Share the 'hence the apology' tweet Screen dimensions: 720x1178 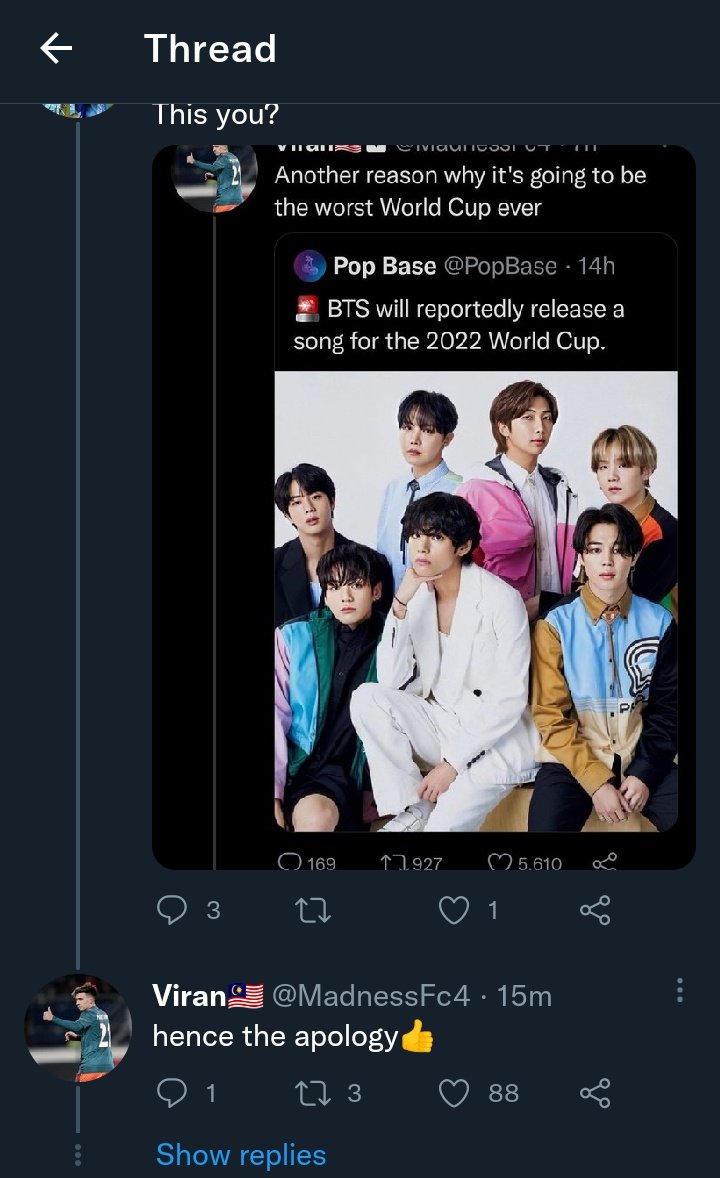click(x=595, y=1092)
